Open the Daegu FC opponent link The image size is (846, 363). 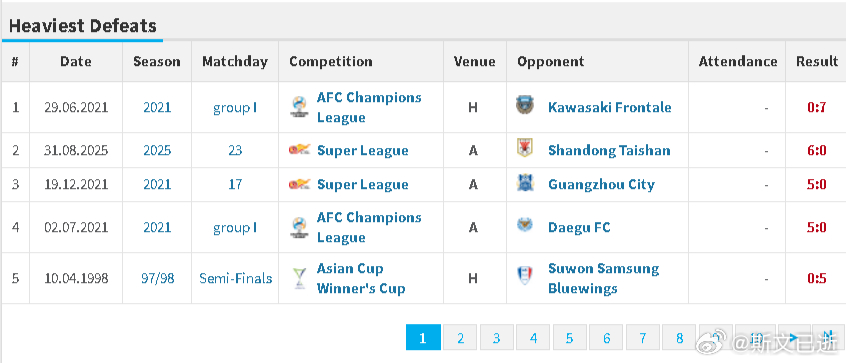[x=579, y=227]
